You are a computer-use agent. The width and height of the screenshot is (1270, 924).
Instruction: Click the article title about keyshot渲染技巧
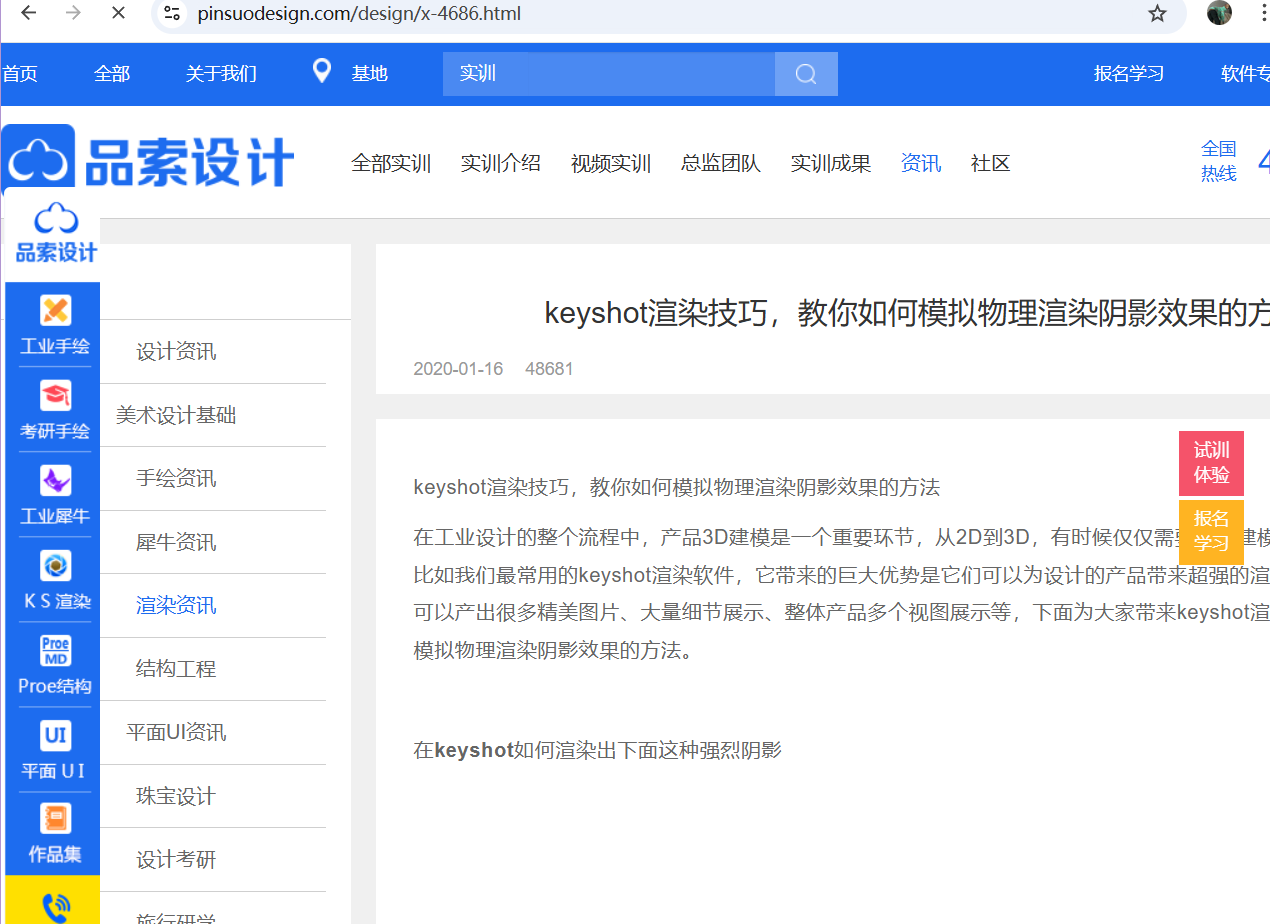(907, 314)
